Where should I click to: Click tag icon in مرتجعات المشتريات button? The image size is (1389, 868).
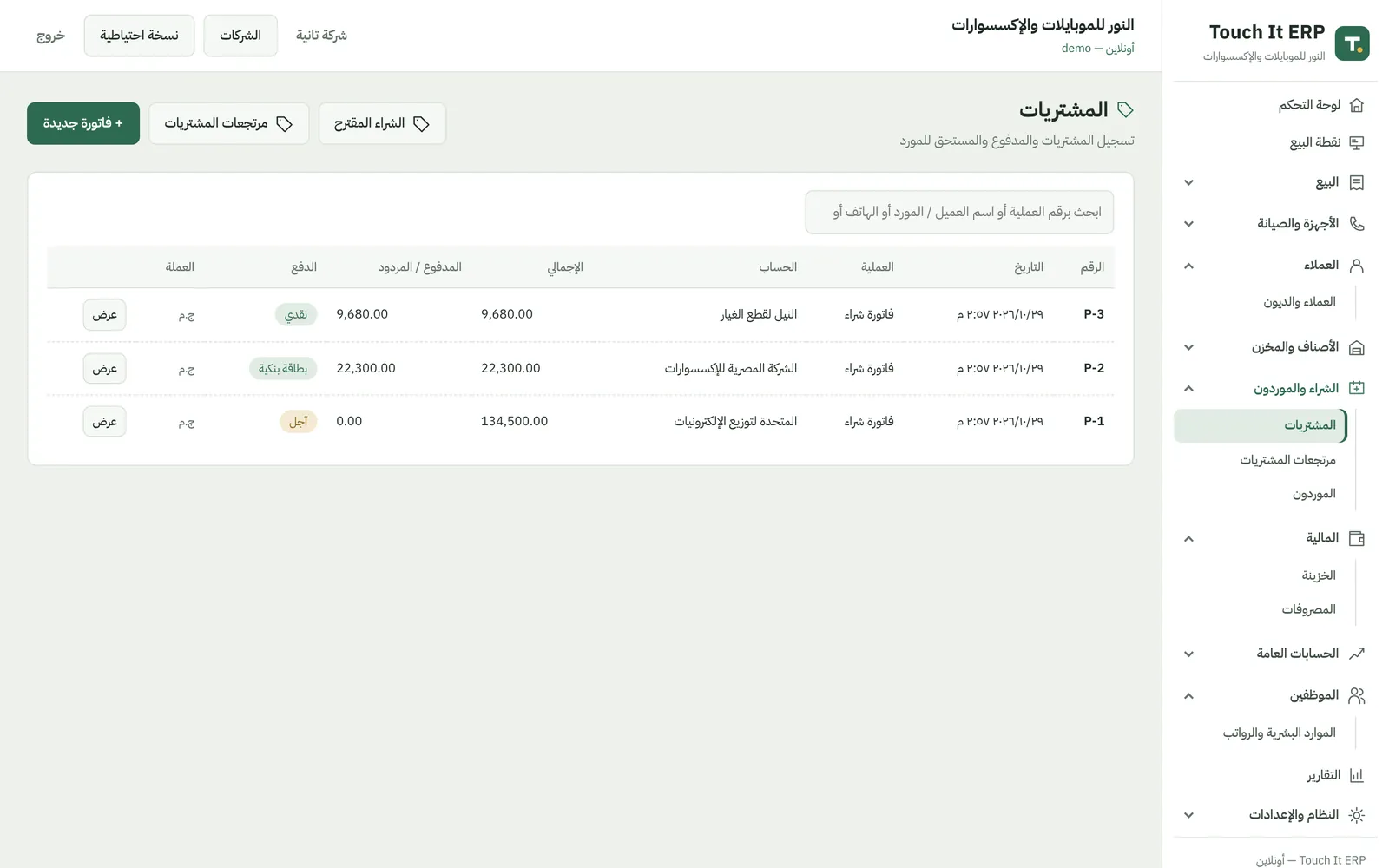coord(284,124)
